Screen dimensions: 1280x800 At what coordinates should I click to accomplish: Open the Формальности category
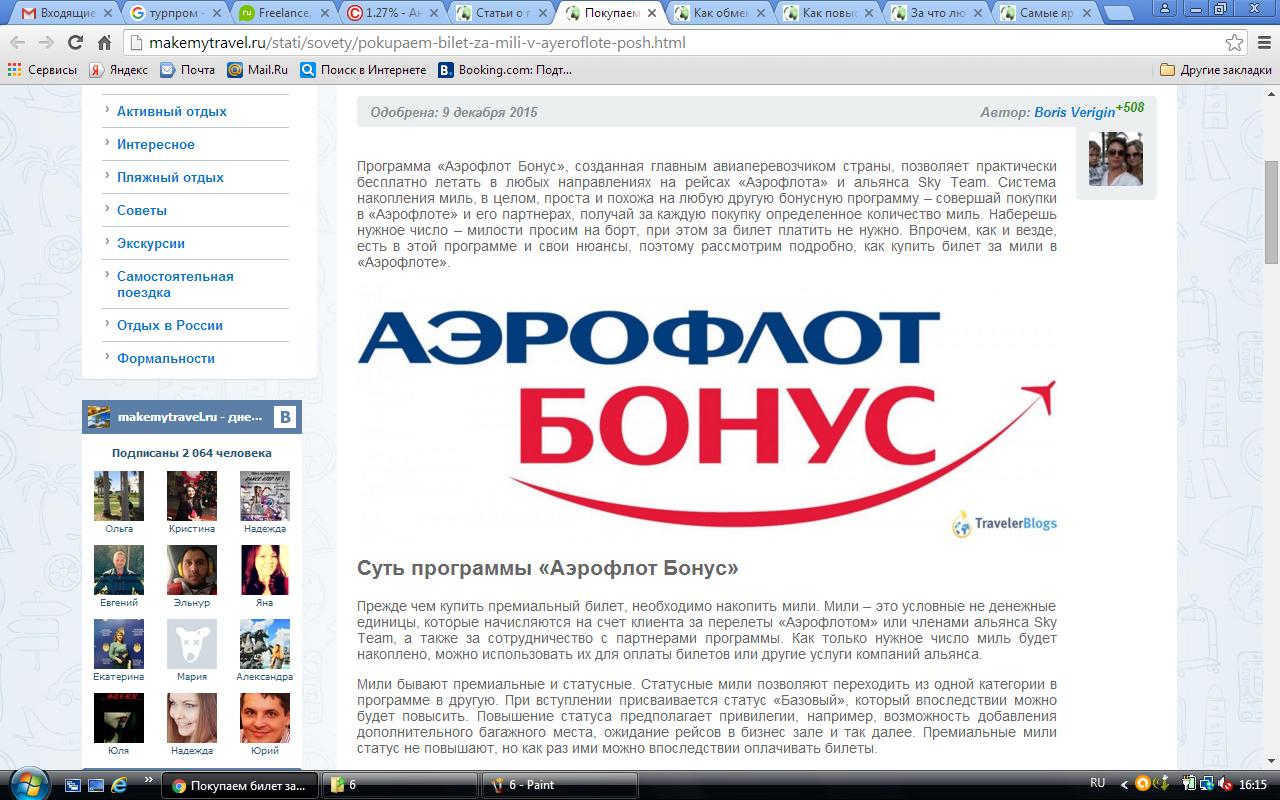(166, 358)
